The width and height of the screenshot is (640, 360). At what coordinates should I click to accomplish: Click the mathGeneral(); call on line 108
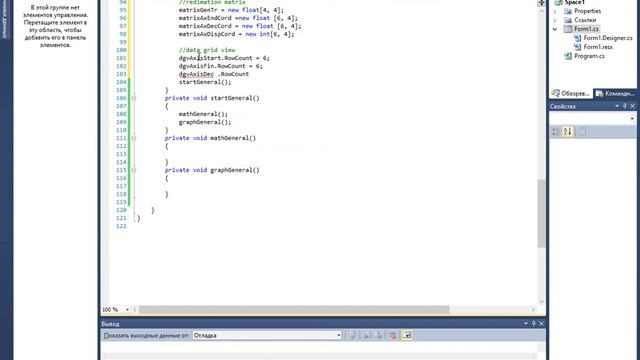(x=203, y=114)
